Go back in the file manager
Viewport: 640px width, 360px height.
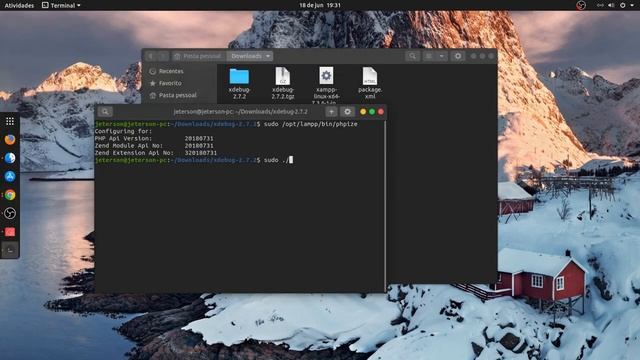[x=151, y=56]
